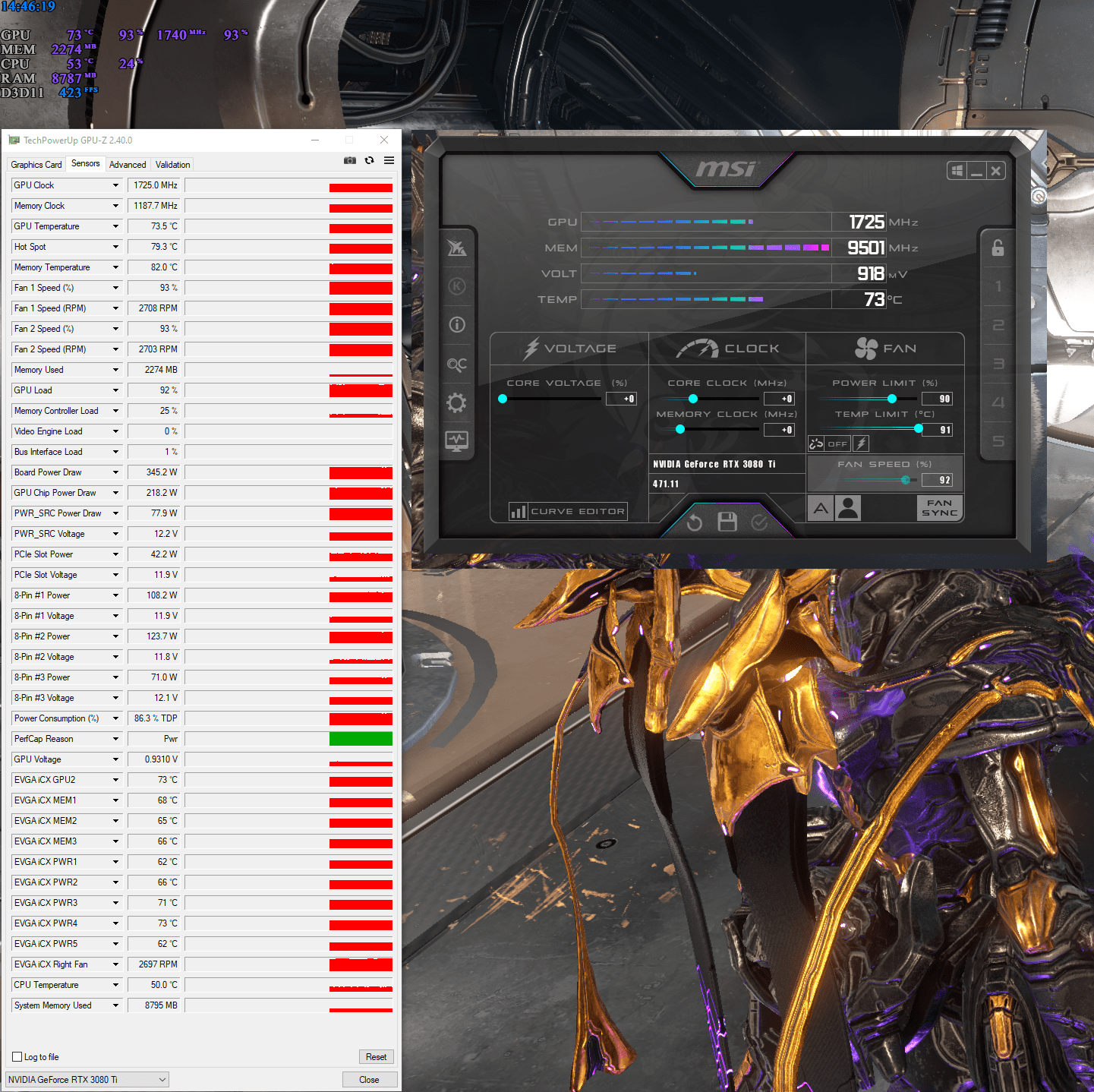
Task: Adjust Afterburner core voltage slider handle
Action: tap(503, 399)
